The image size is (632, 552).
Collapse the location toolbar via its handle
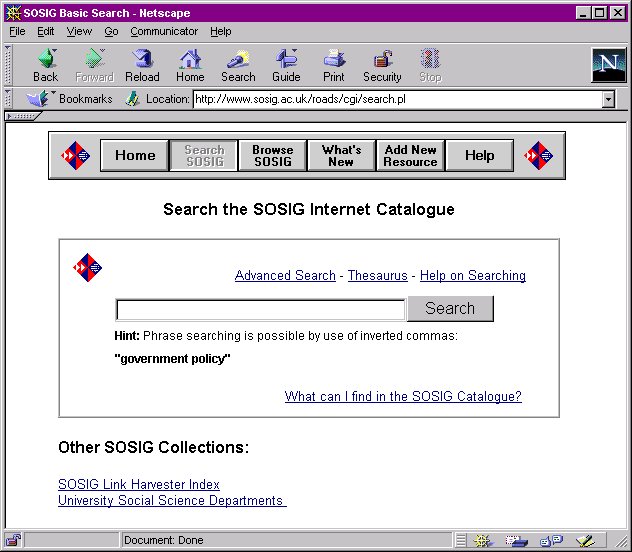[7, 99]
